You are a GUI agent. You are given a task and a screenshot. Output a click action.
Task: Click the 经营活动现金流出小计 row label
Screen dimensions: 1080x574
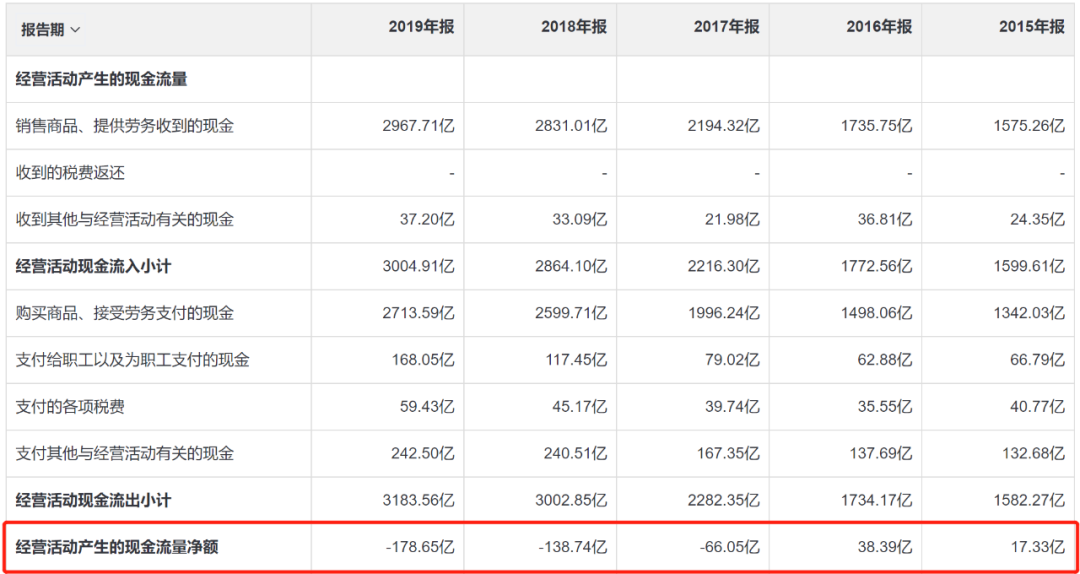tap(94, 500)
